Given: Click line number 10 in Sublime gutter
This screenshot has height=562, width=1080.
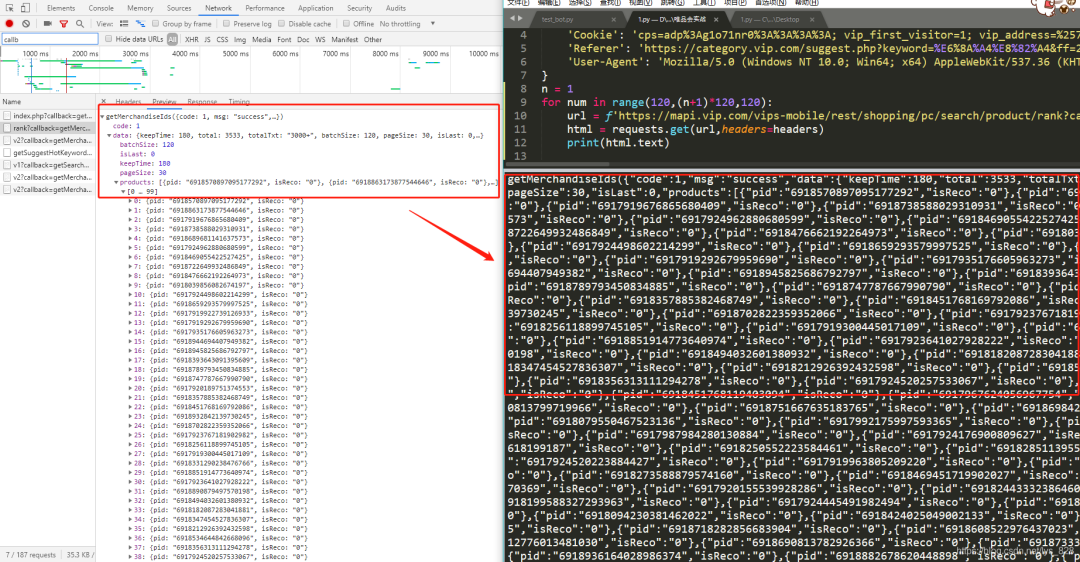Looking at the screenshot, I should pyautogui.click(x=521, y=116).
